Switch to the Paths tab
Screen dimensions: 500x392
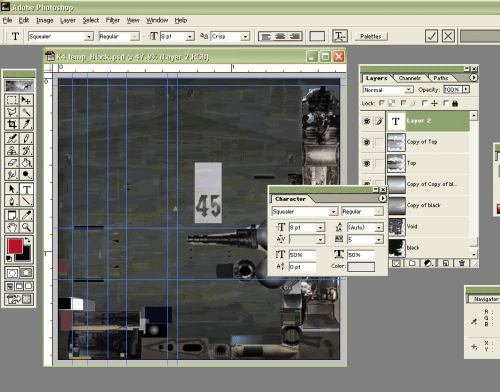(x=441, y=78)
